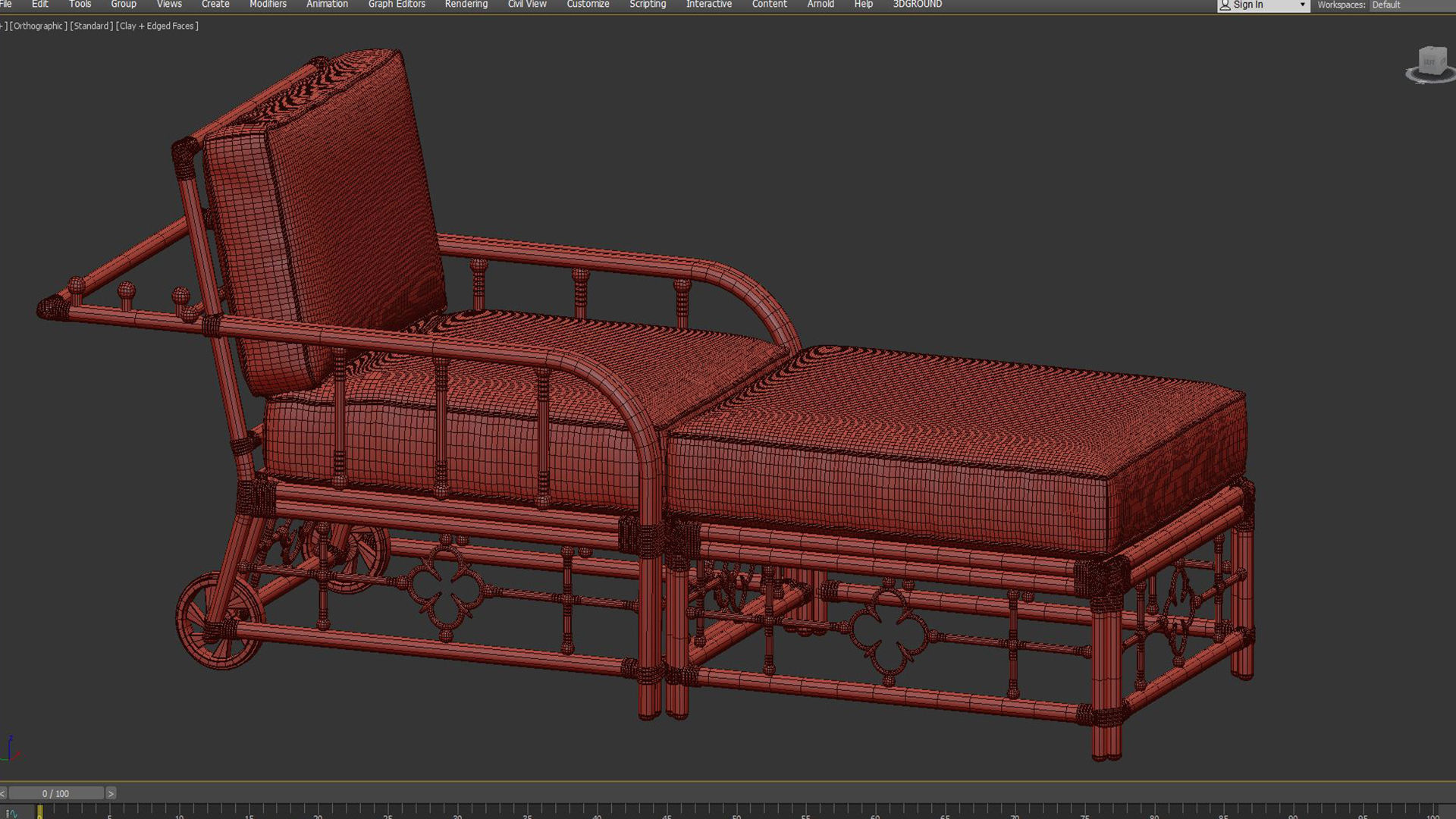Step time slider back one frame

3,794
